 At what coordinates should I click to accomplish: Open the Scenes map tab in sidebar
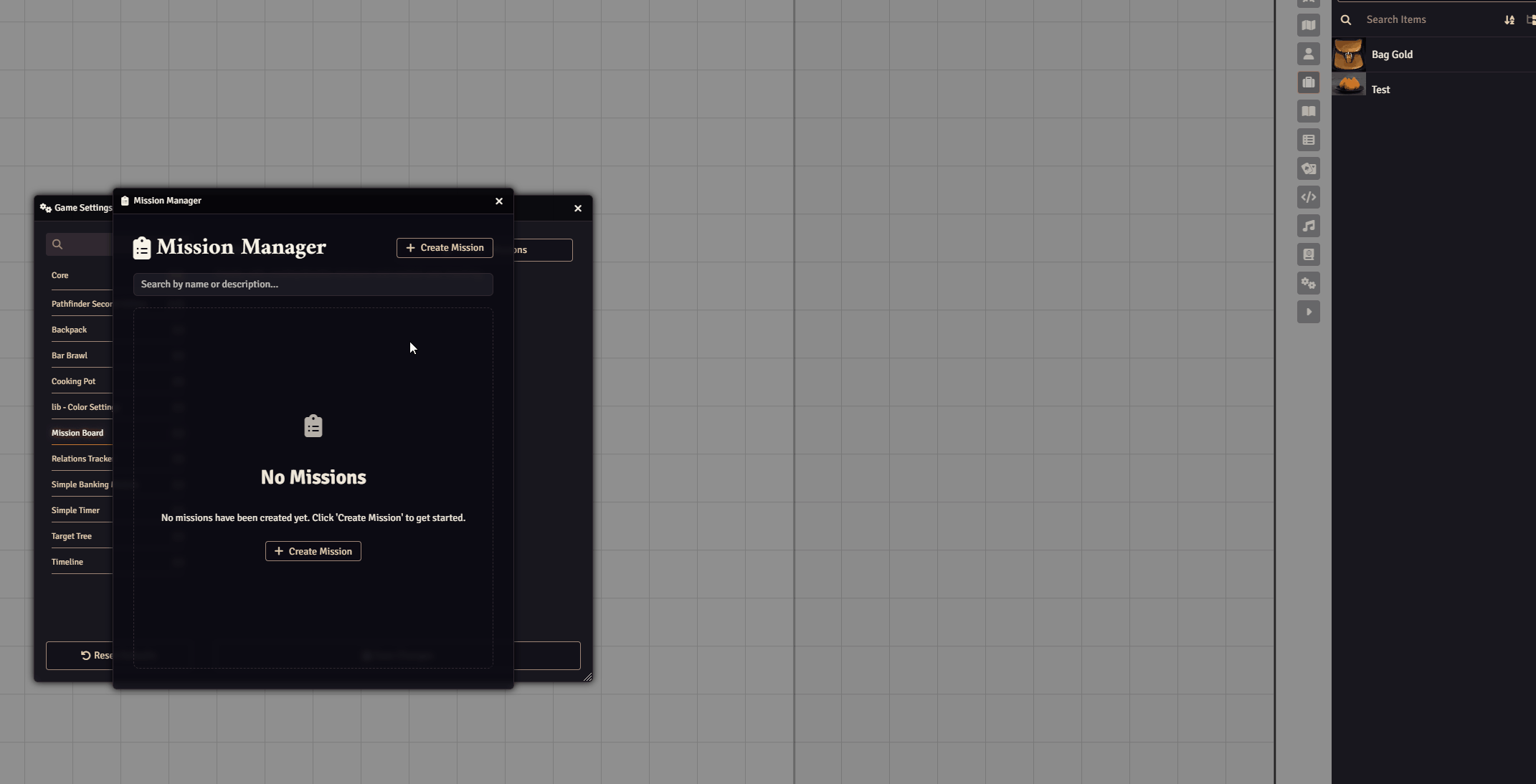click(x=1308, y=26)
